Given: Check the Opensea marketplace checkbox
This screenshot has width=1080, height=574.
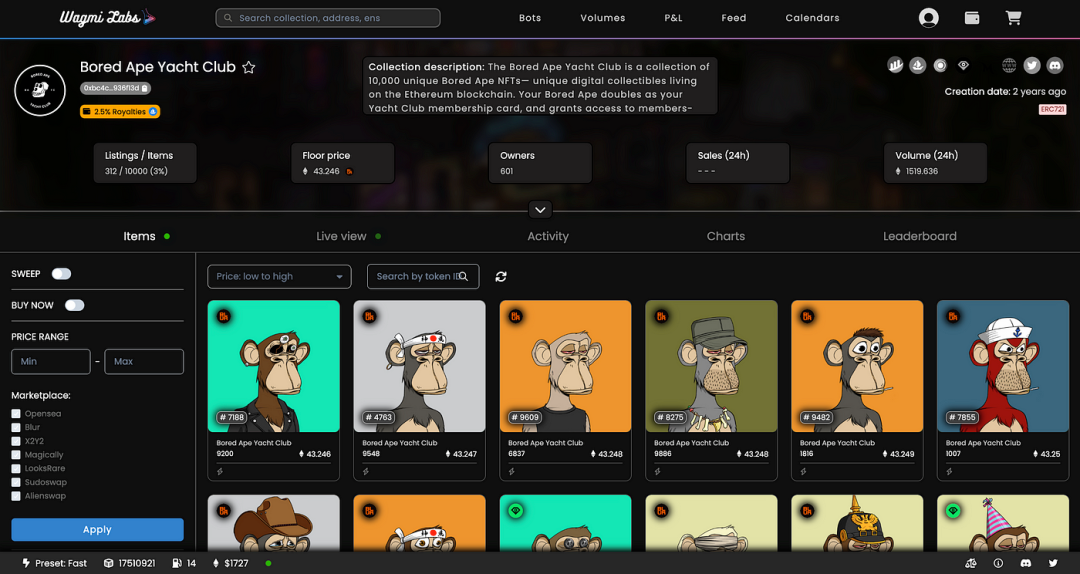Looking at the screenshot, I should pos(16,413).
